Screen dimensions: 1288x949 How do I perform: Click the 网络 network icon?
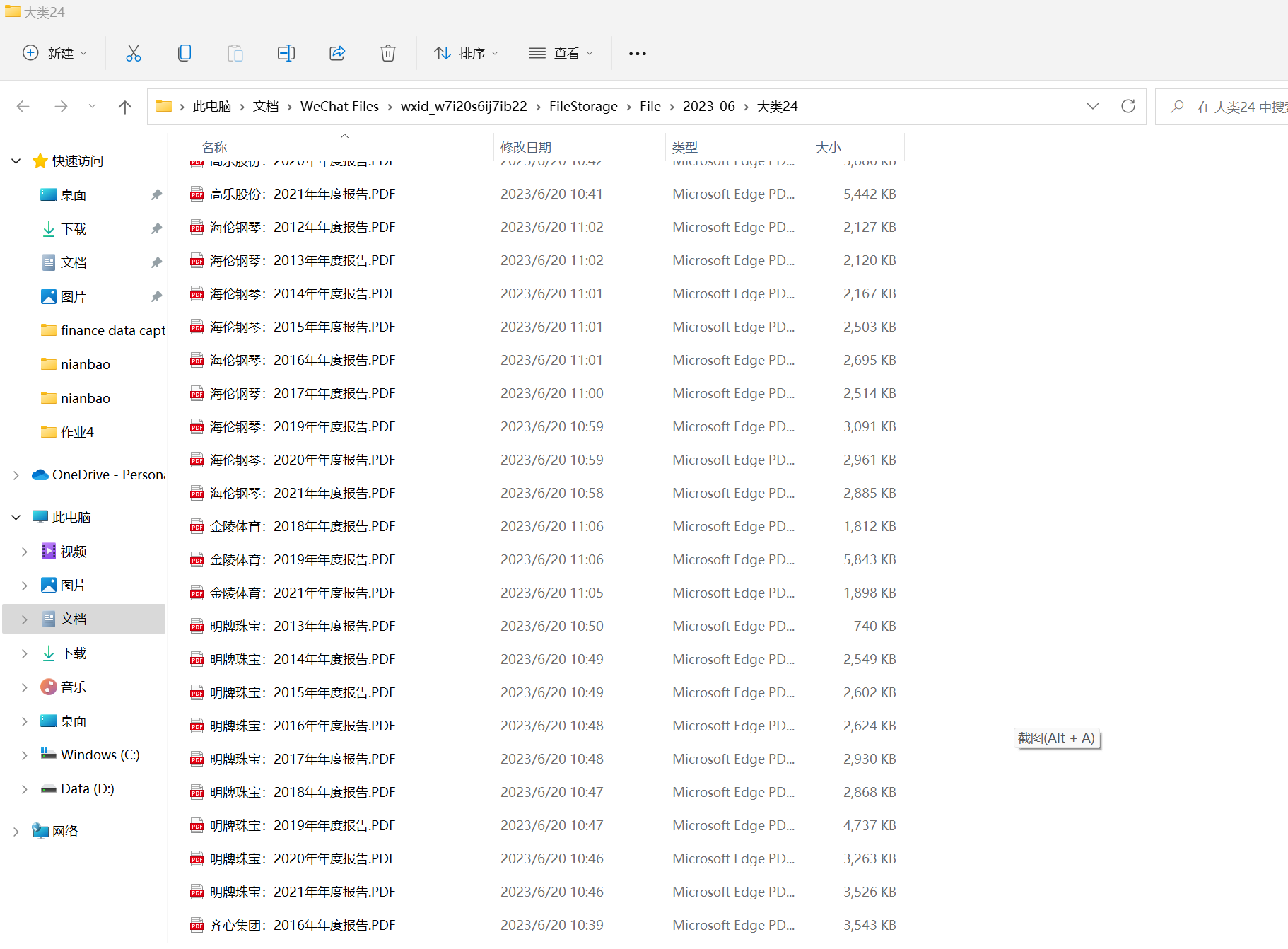(x=40, y=831)
